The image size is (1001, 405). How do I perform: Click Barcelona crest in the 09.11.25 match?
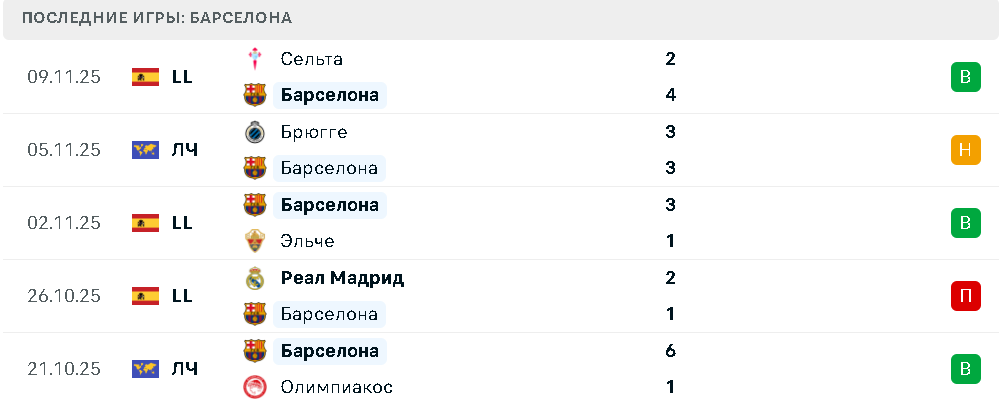pyautogui.click(x=255, y=95)
